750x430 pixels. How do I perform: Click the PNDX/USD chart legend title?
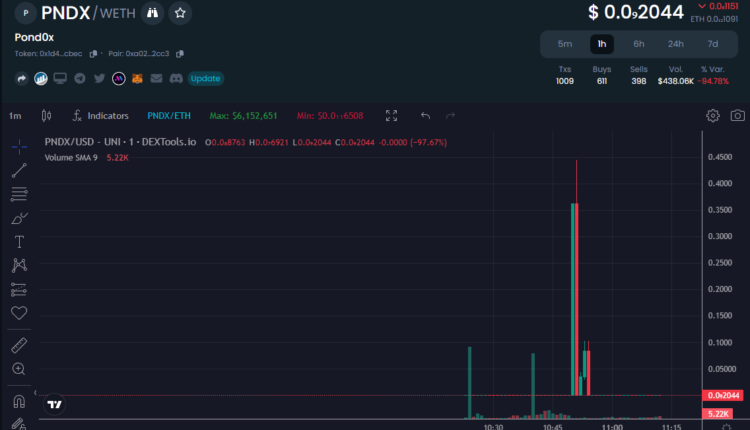coord(120,143)
